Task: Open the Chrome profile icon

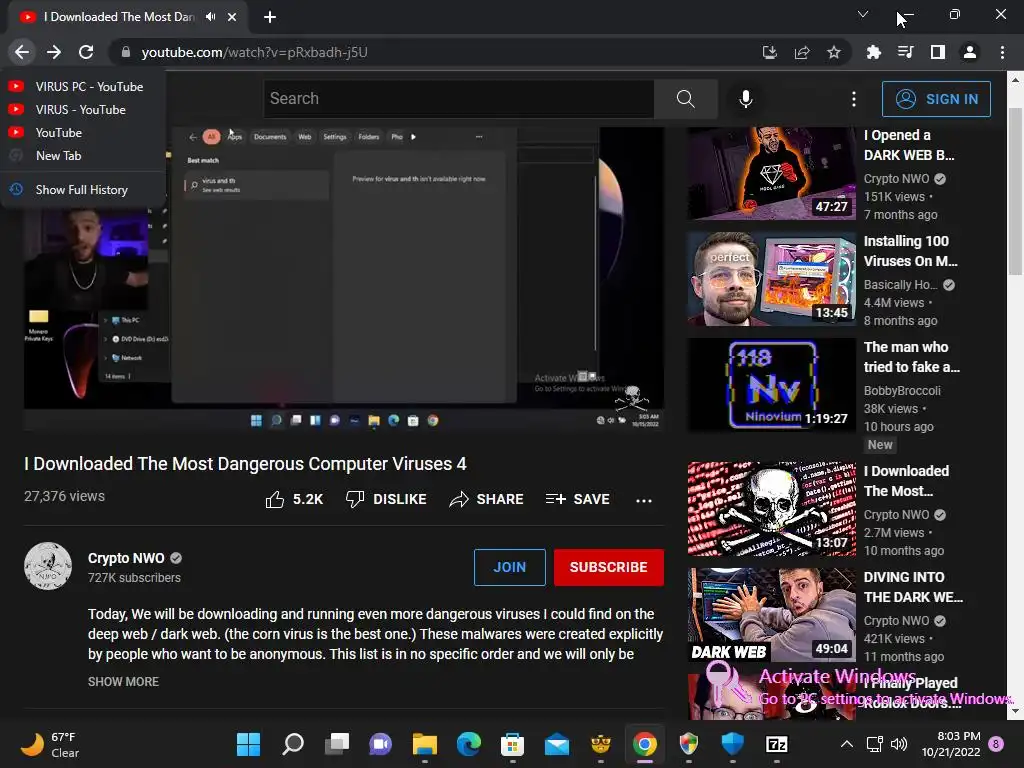Action: pyautogui.click(x=970, y=52)
